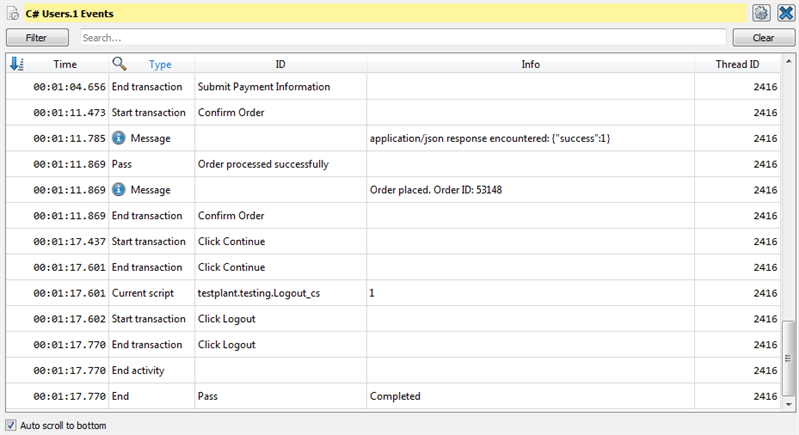The image size is (799, 435).
Task: Click the Info column header
Action: (530, 64)
